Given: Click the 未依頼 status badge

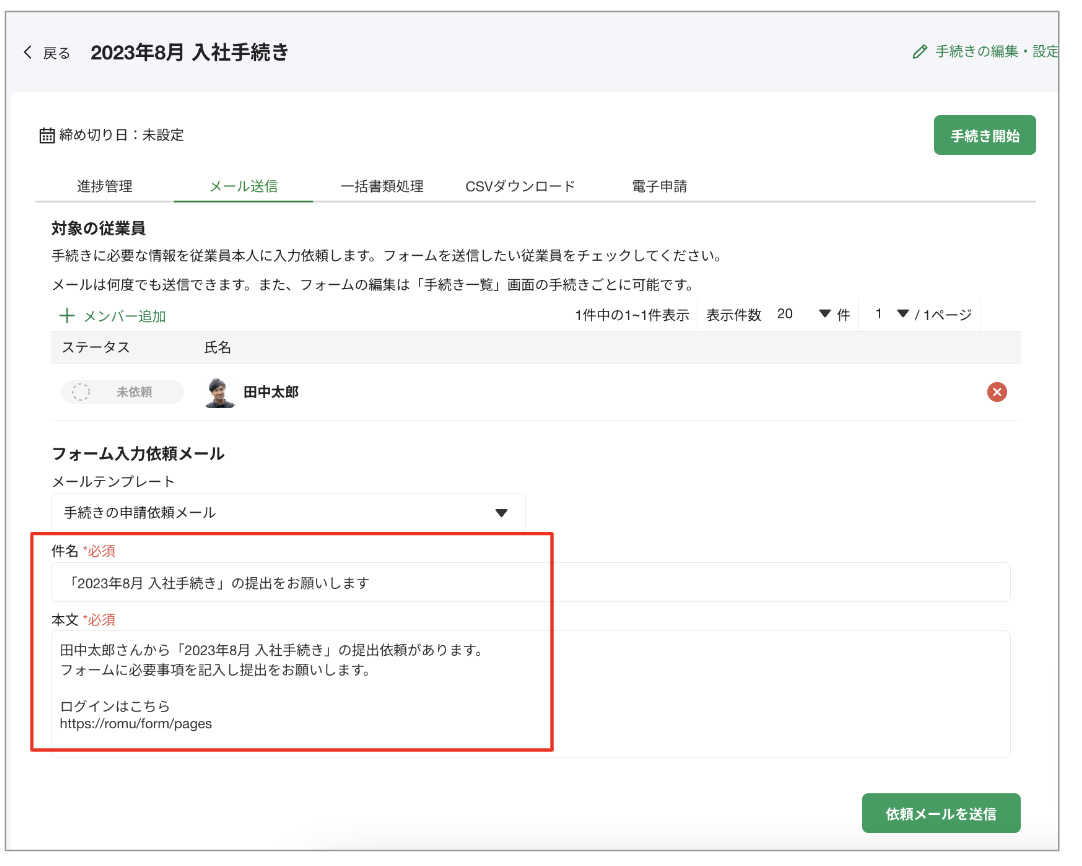Looking at the screenshot, I should pyautogui.click(x=122, y=392).
